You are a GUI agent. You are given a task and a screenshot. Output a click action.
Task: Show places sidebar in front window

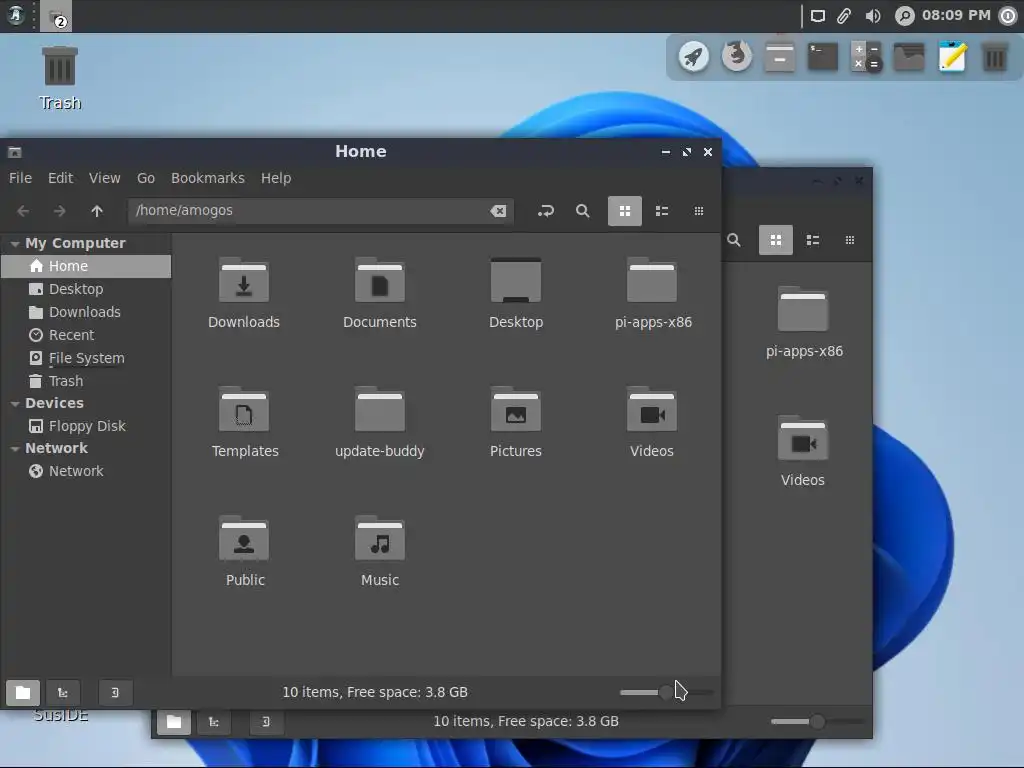pyautogui.click(x=23, y=692)
